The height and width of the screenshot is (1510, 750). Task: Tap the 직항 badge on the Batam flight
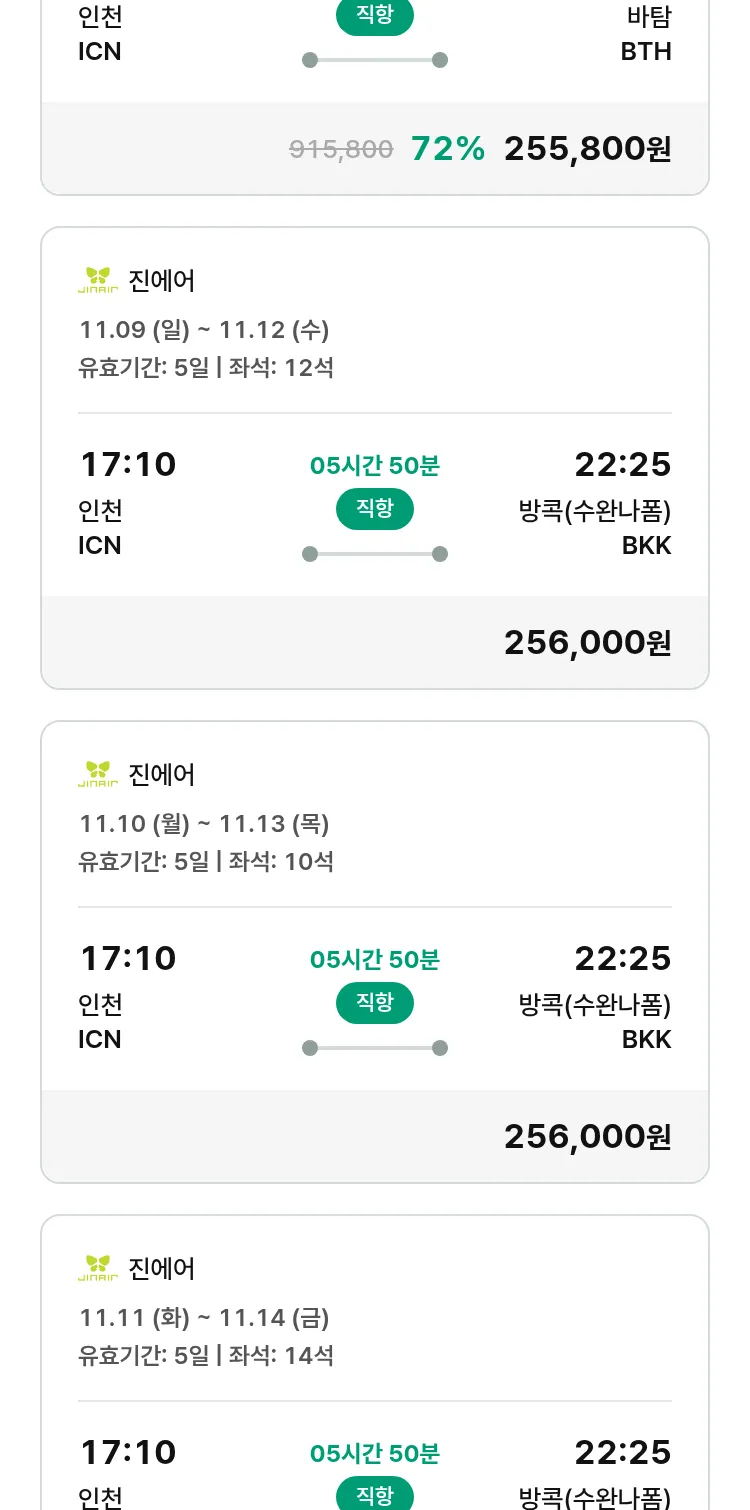tap(375, 16)
